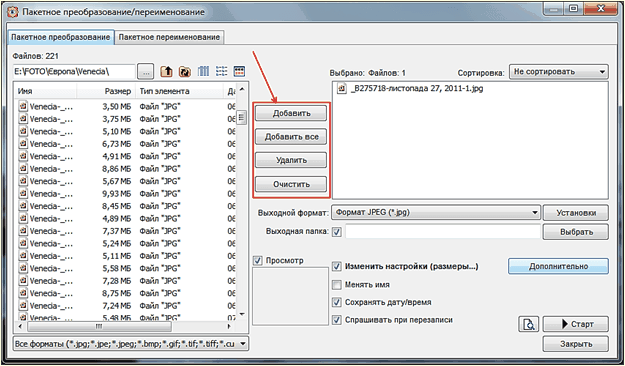Sort by Имя column header
625x366 pixels.
(x=46, y=91)
